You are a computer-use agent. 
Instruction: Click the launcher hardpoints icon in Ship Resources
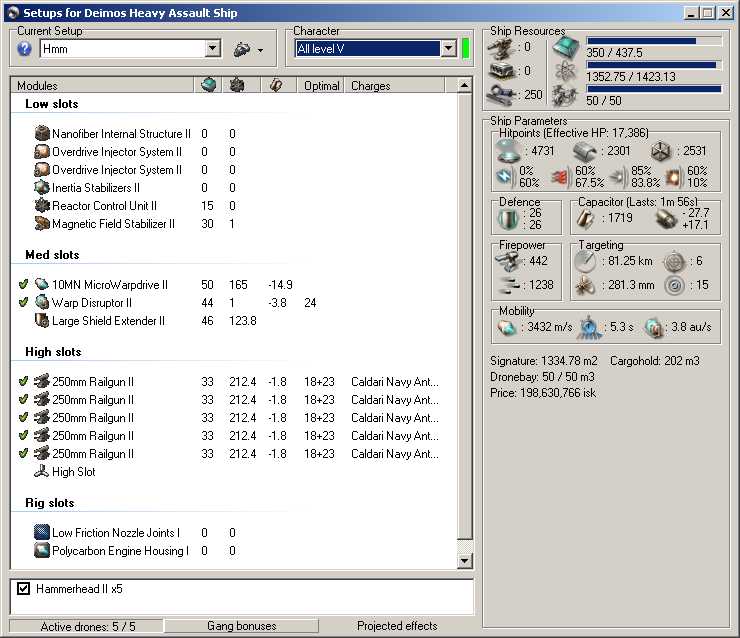(x=502, y=71)
